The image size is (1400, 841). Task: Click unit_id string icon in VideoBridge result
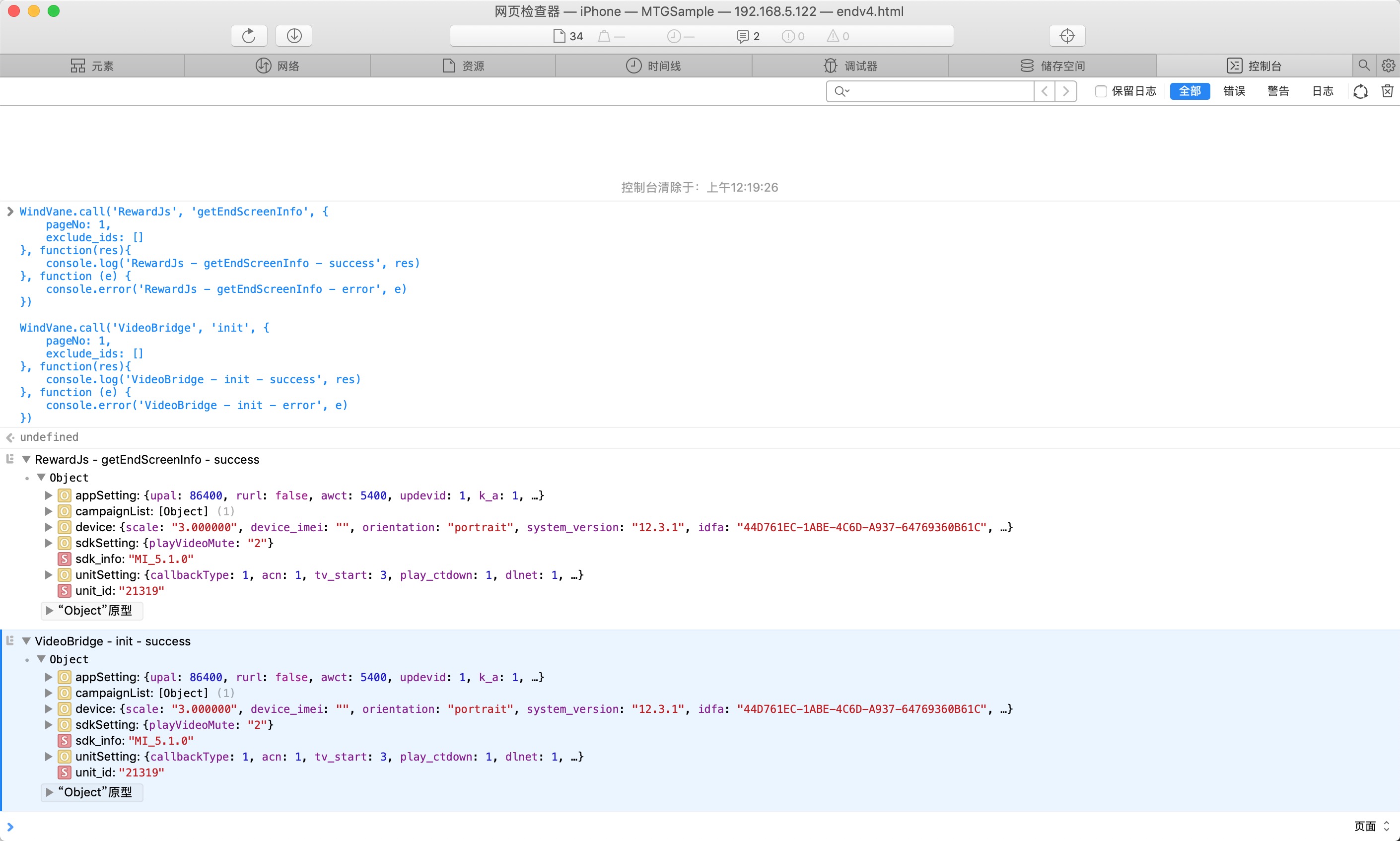tap(65, 772)
